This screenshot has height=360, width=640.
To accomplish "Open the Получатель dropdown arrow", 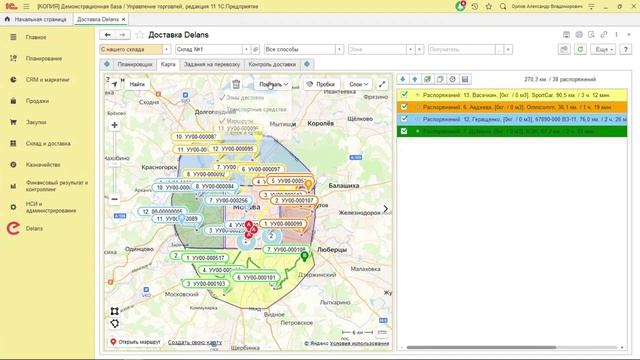I will click(508, 49).
